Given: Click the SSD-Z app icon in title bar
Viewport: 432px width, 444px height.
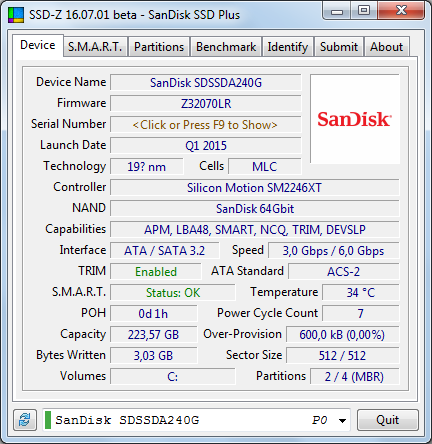Looking at the screenshot, I should [16, 15].
